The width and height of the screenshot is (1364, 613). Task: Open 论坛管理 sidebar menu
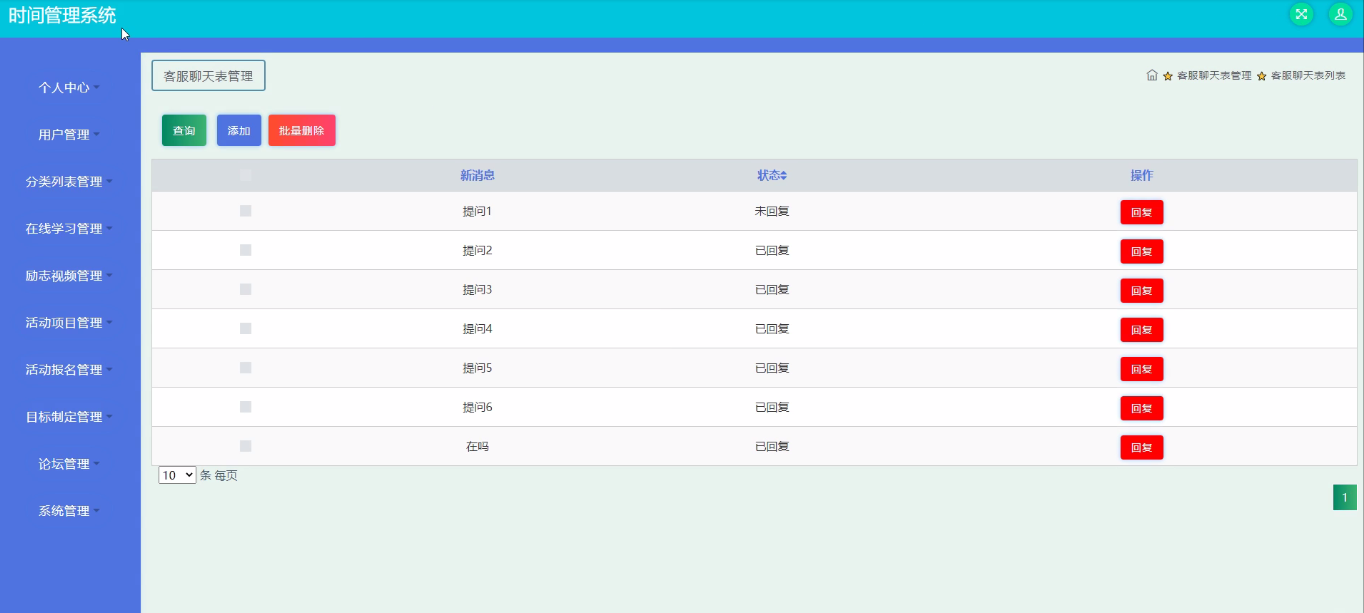coord(70,464)
